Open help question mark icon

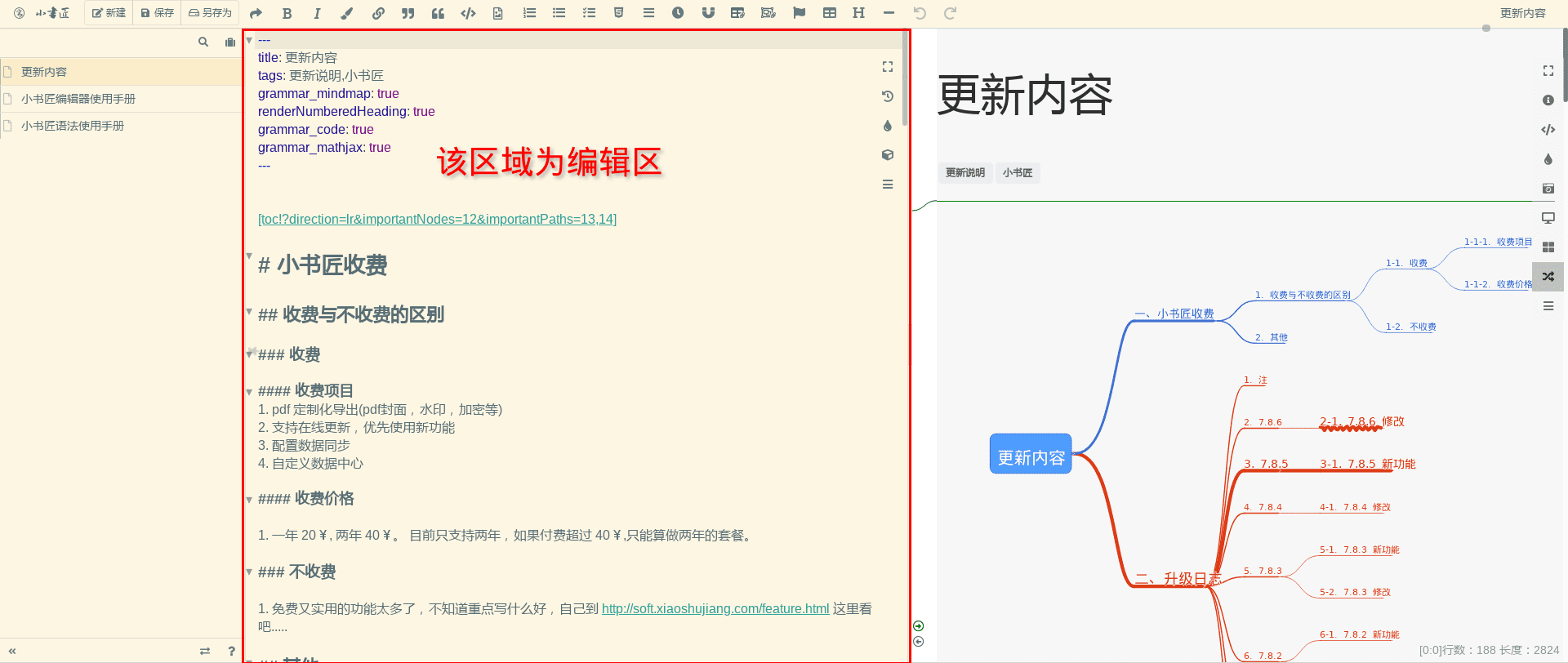pyautogui.click(x=232, y=651)
